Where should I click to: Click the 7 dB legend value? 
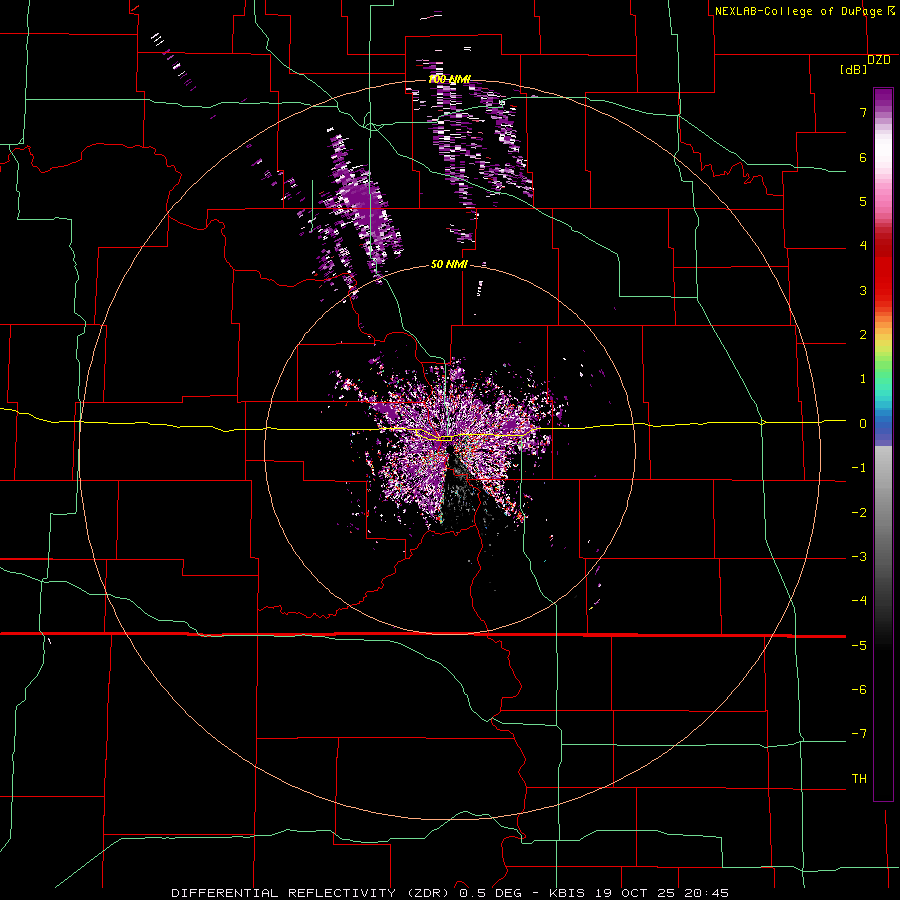tap(863, 112)
